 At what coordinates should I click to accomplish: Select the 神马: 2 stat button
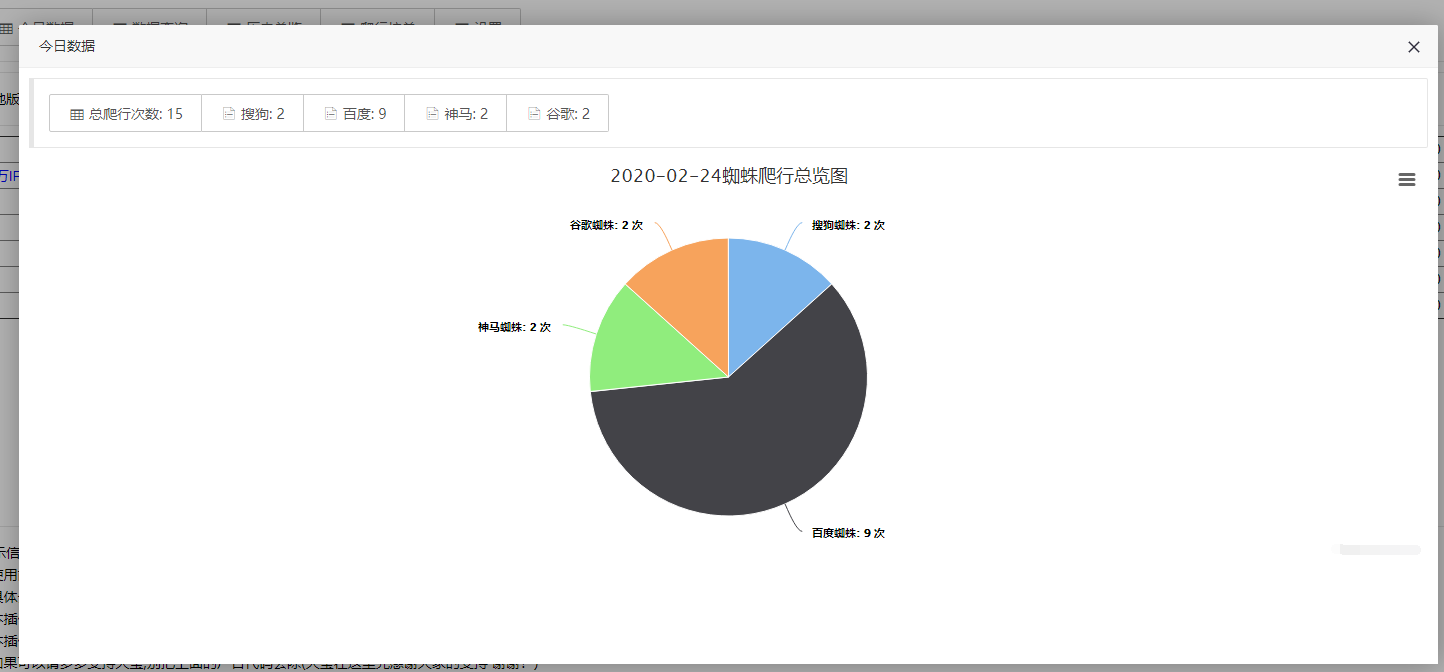pos(456,113)
